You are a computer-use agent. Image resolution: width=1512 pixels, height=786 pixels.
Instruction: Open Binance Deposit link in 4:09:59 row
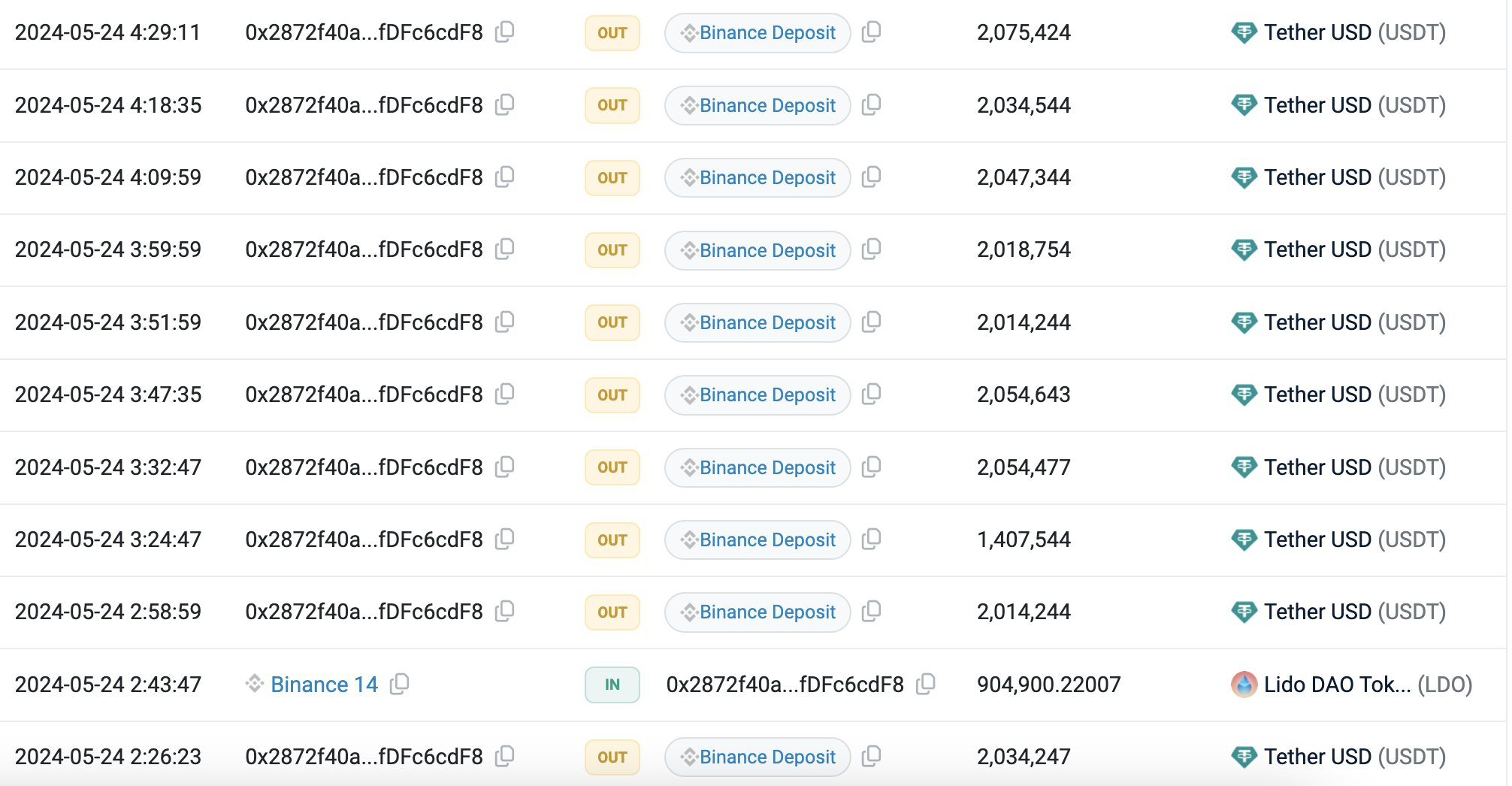pyautogui.click(x=758, y=177)
